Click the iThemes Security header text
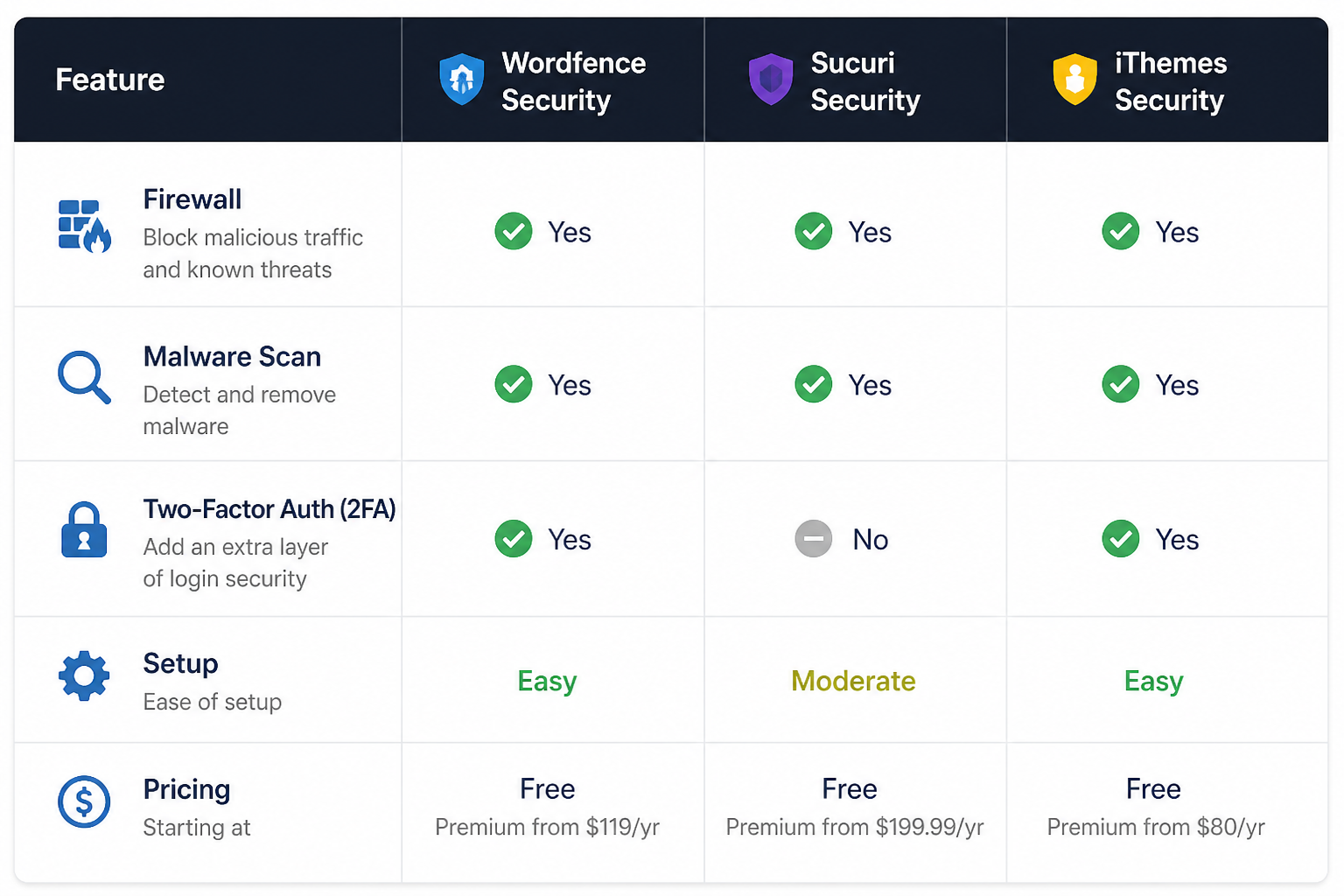The height and width of the screenshot is (896, 1344). (1171, 81)
